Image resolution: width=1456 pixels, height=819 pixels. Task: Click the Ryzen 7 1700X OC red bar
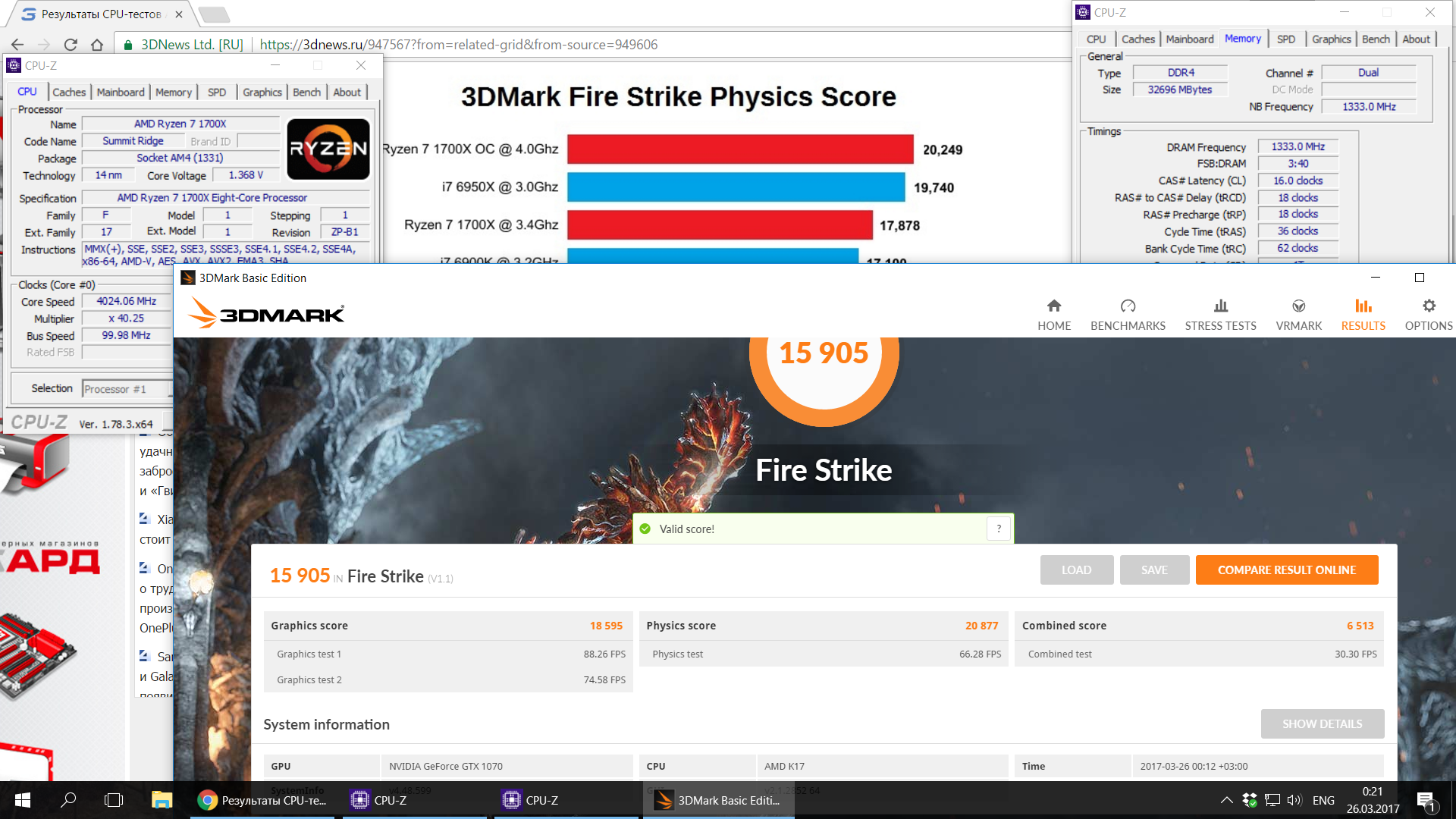click(x=739, y=149)
